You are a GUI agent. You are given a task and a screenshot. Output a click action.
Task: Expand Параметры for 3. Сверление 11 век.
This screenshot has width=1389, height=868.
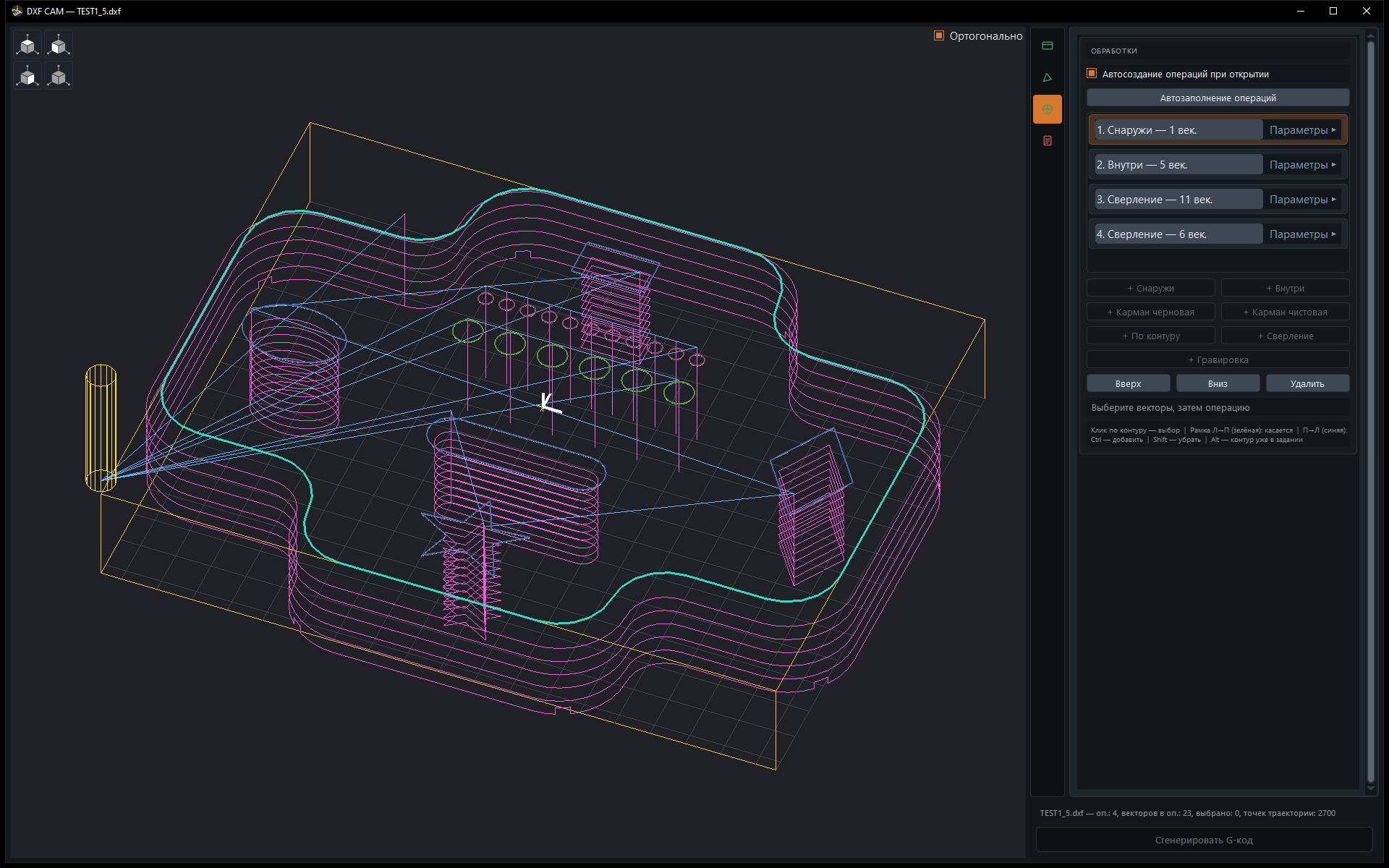tap(1302, 200)
